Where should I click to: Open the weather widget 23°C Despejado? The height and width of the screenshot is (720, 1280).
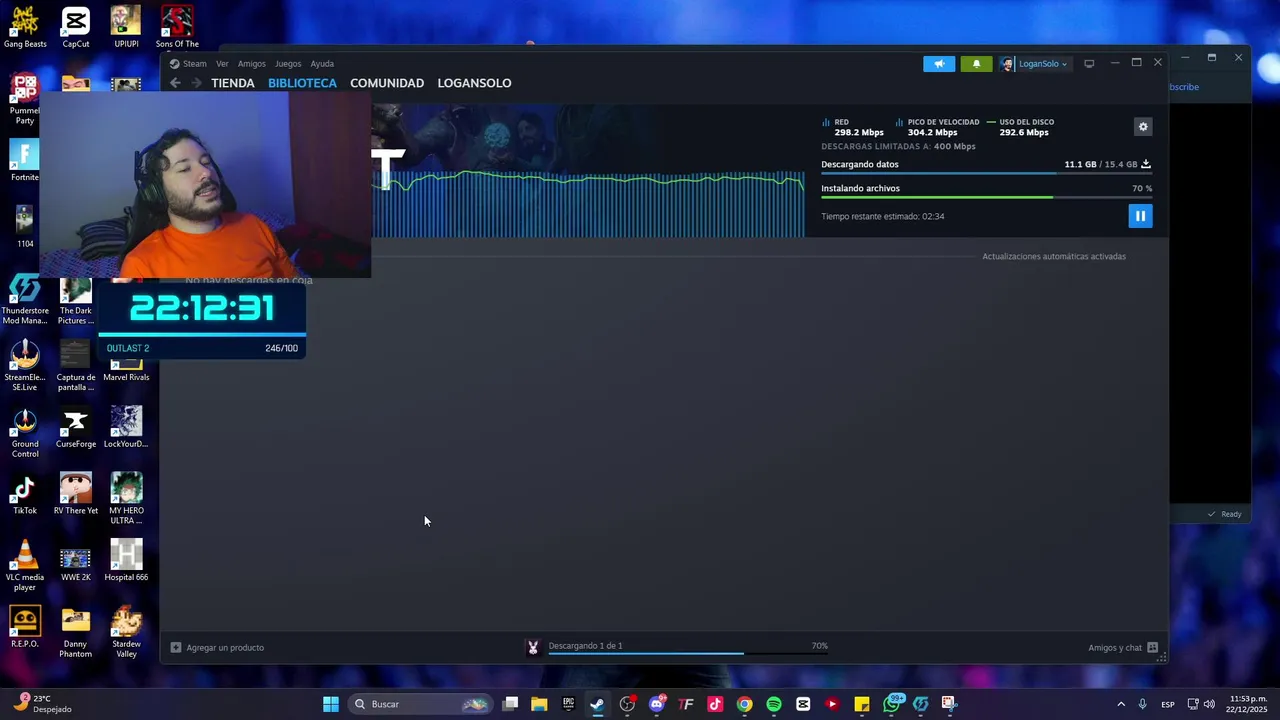(42, 704)
